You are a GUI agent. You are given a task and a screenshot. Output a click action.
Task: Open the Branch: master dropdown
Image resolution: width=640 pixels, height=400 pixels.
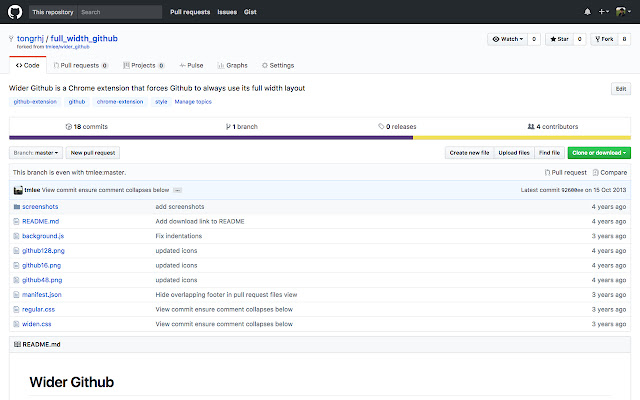pyautogui.click(x=36, y=153)
